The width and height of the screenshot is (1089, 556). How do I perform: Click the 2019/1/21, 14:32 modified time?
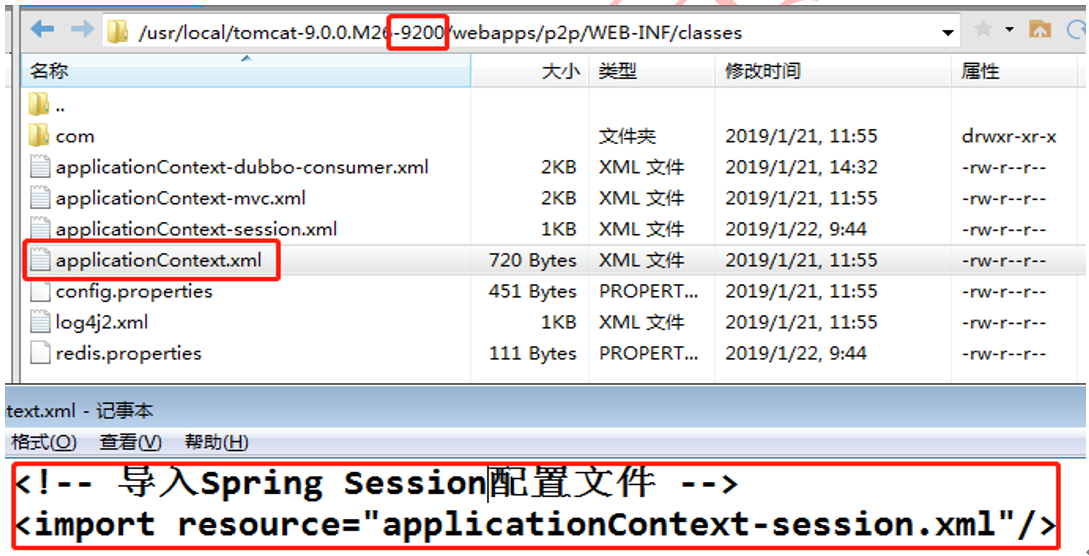[801, 168]
